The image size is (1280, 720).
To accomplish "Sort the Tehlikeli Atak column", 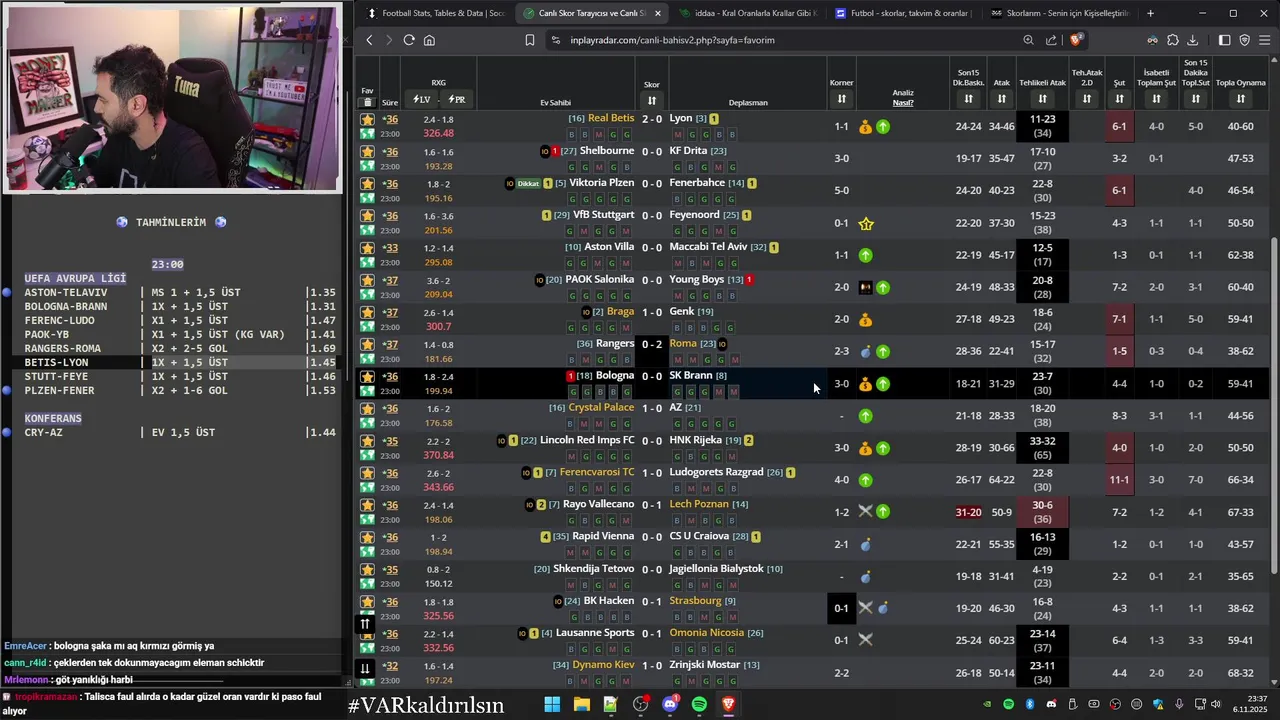I will [x=1042, y=99].
